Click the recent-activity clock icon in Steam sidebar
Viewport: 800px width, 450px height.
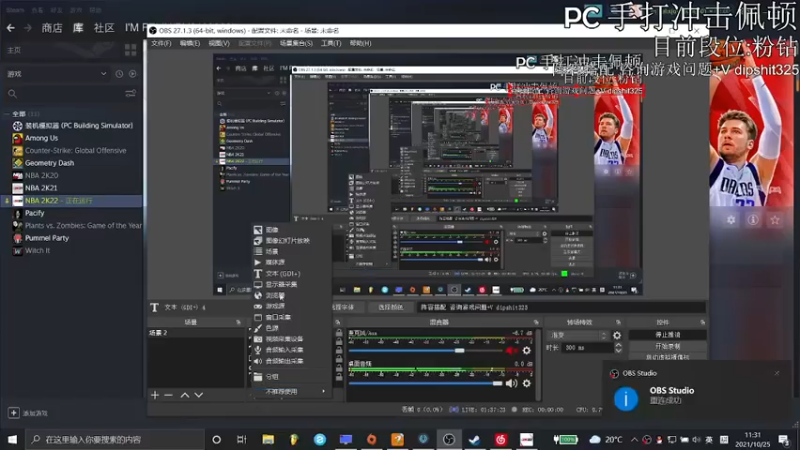click(x=119, y=74)
